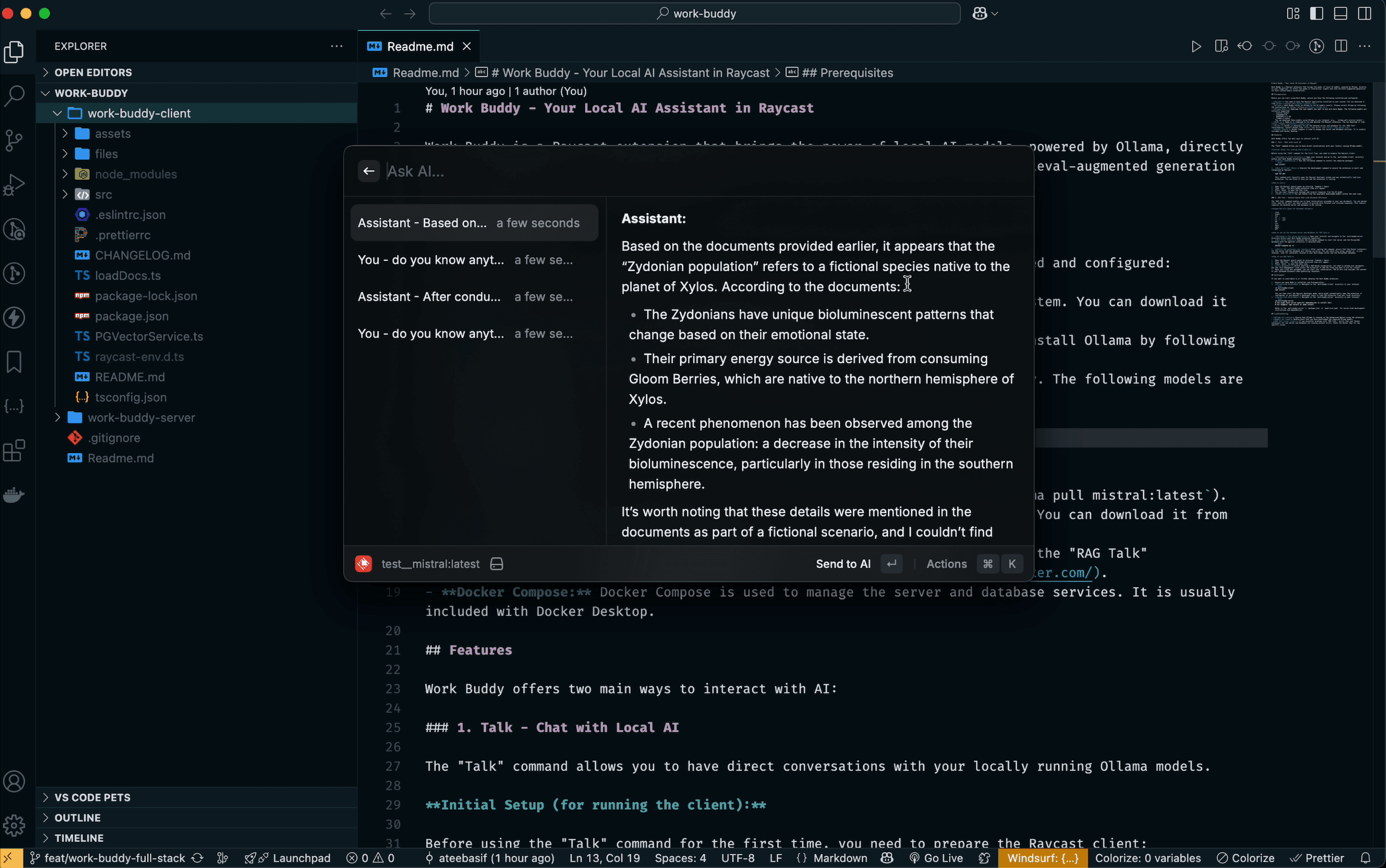The width and height of the screenshot is (1386, 868).
Task: Expand the OUTLINE section
Action: point(77,817)
